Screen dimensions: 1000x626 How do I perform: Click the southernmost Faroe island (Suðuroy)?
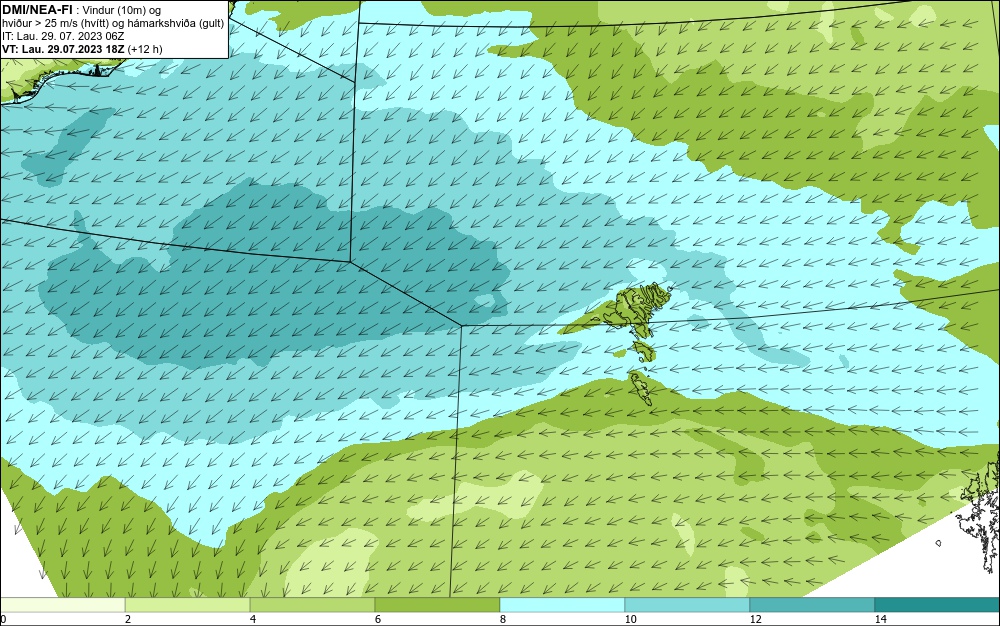click(640, 389)
